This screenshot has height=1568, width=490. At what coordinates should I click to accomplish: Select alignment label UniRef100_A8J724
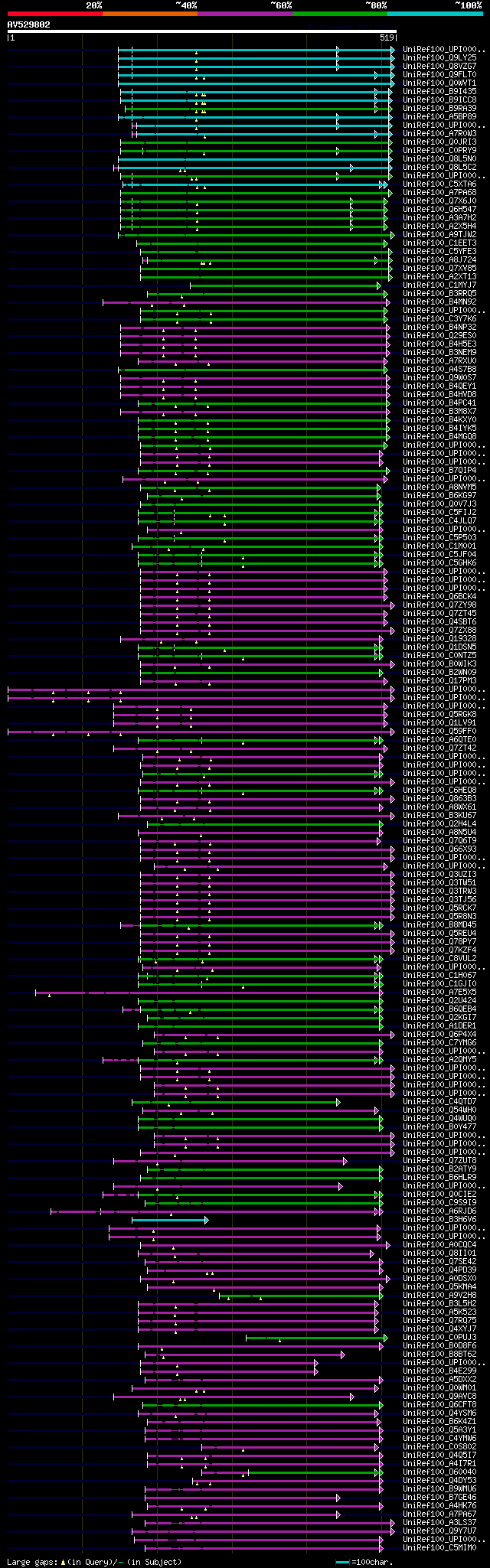439,259
